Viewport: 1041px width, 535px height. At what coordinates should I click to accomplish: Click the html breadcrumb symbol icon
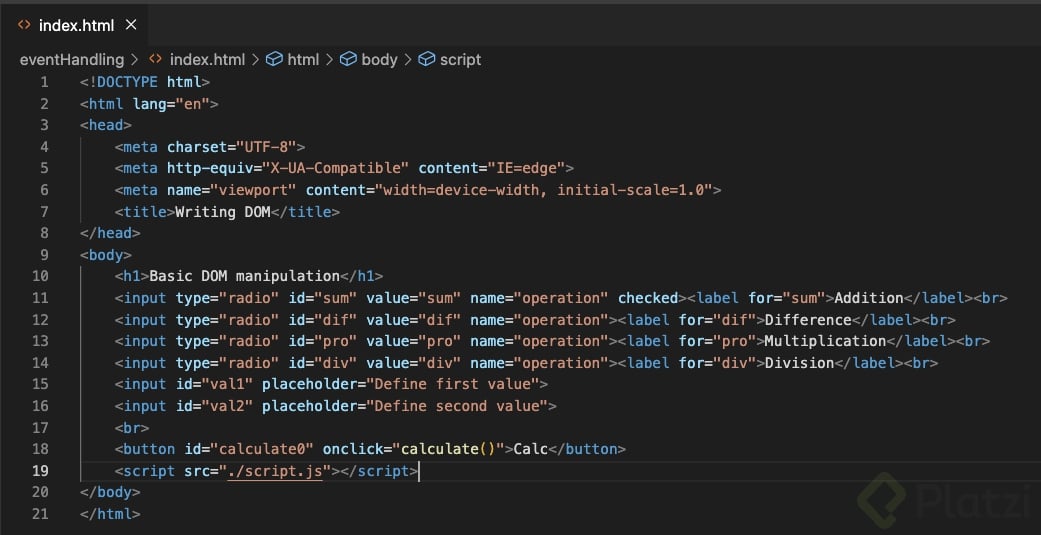click(x=274, y=60)
